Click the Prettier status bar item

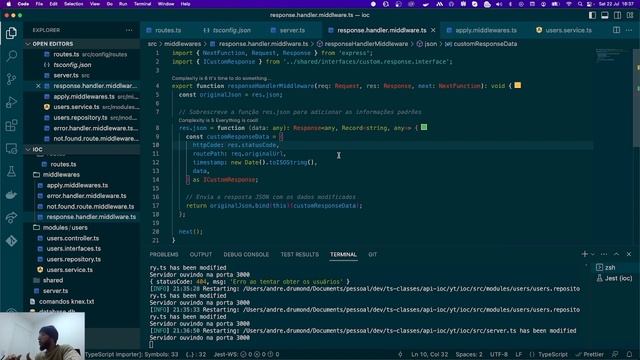pyautogui.click(x=589, y=354)
